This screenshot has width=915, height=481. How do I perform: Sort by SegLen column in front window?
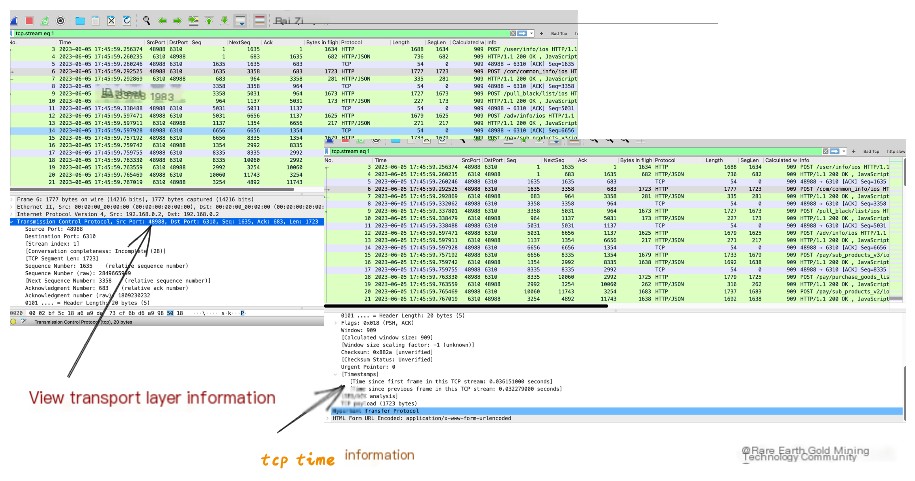click(x=750, y=160)
